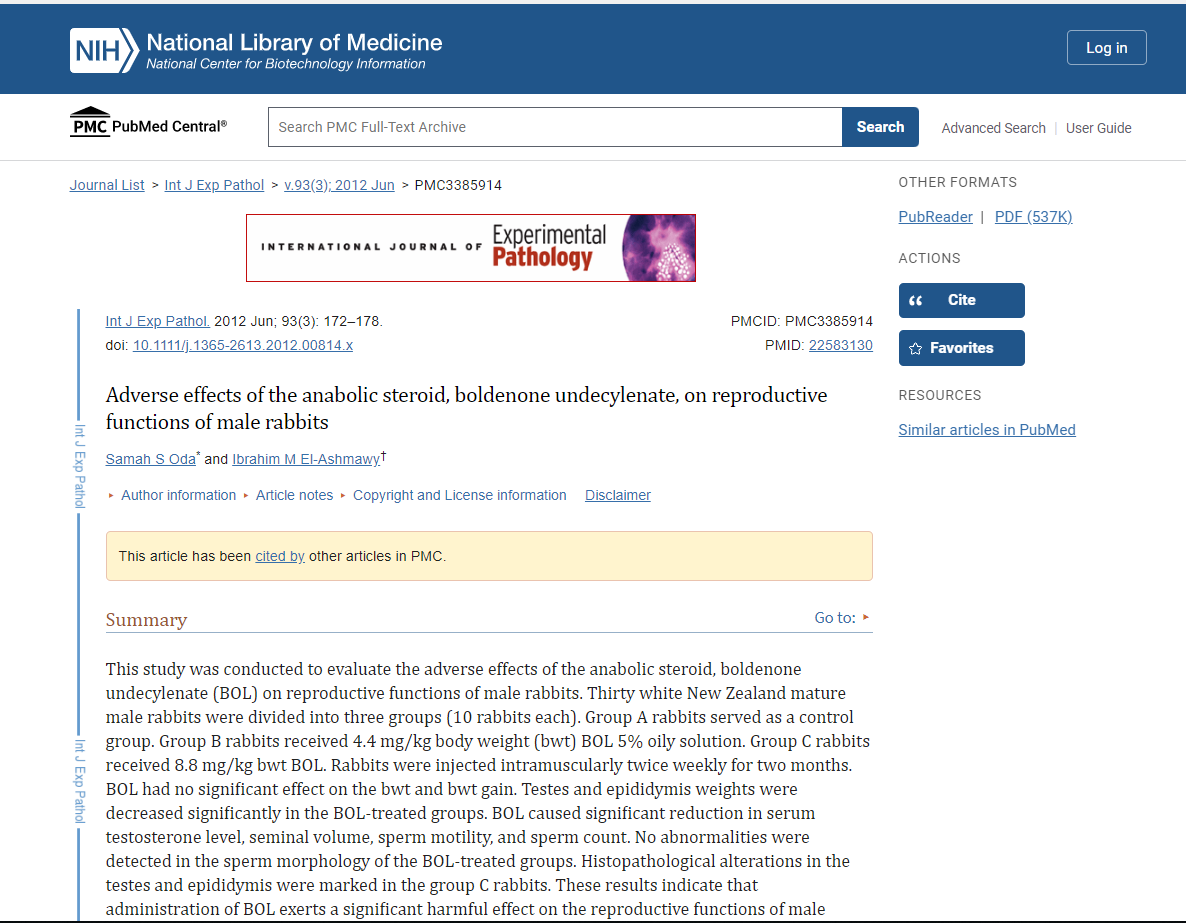Screen dimensions: 1186x923
Task: Expand Copyright and License information
Action: [459, 495]
